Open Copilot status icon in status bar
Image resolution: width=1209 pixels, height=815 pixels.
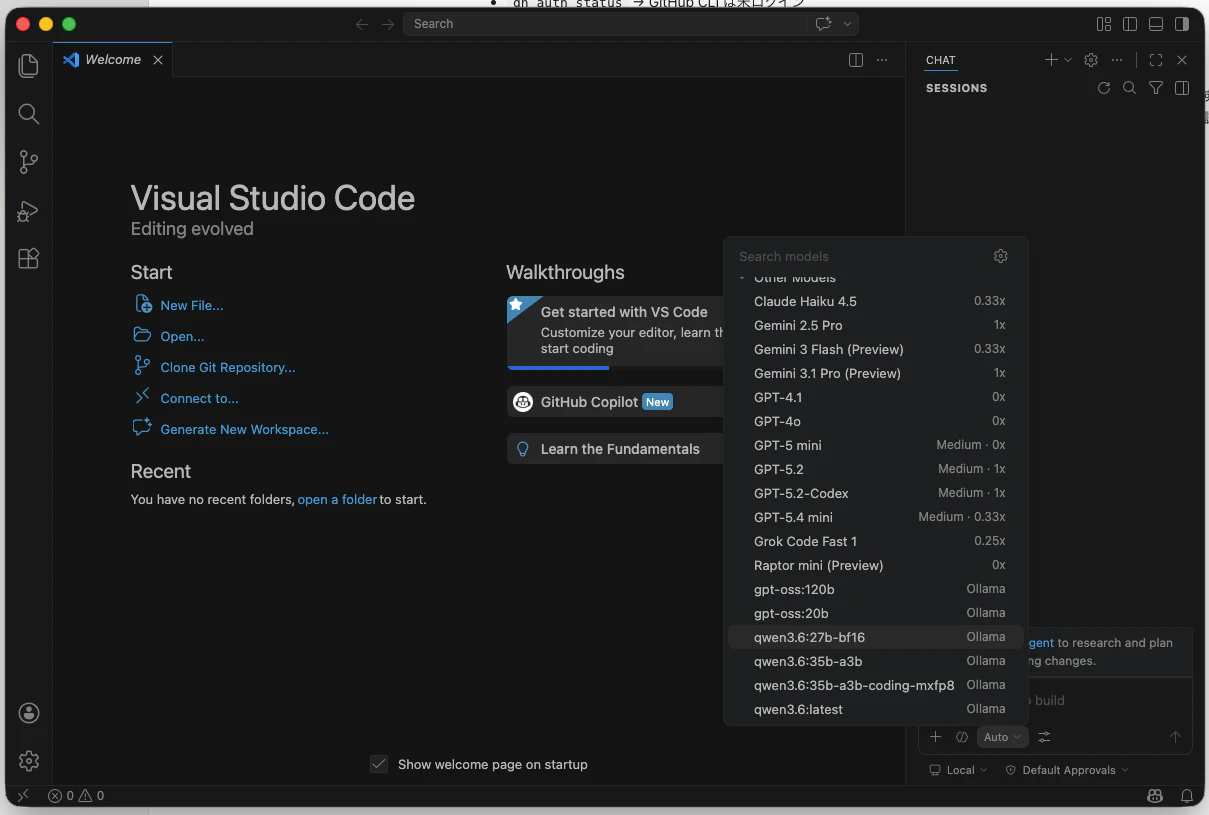pyautogui.click(x=1155, y=796)
